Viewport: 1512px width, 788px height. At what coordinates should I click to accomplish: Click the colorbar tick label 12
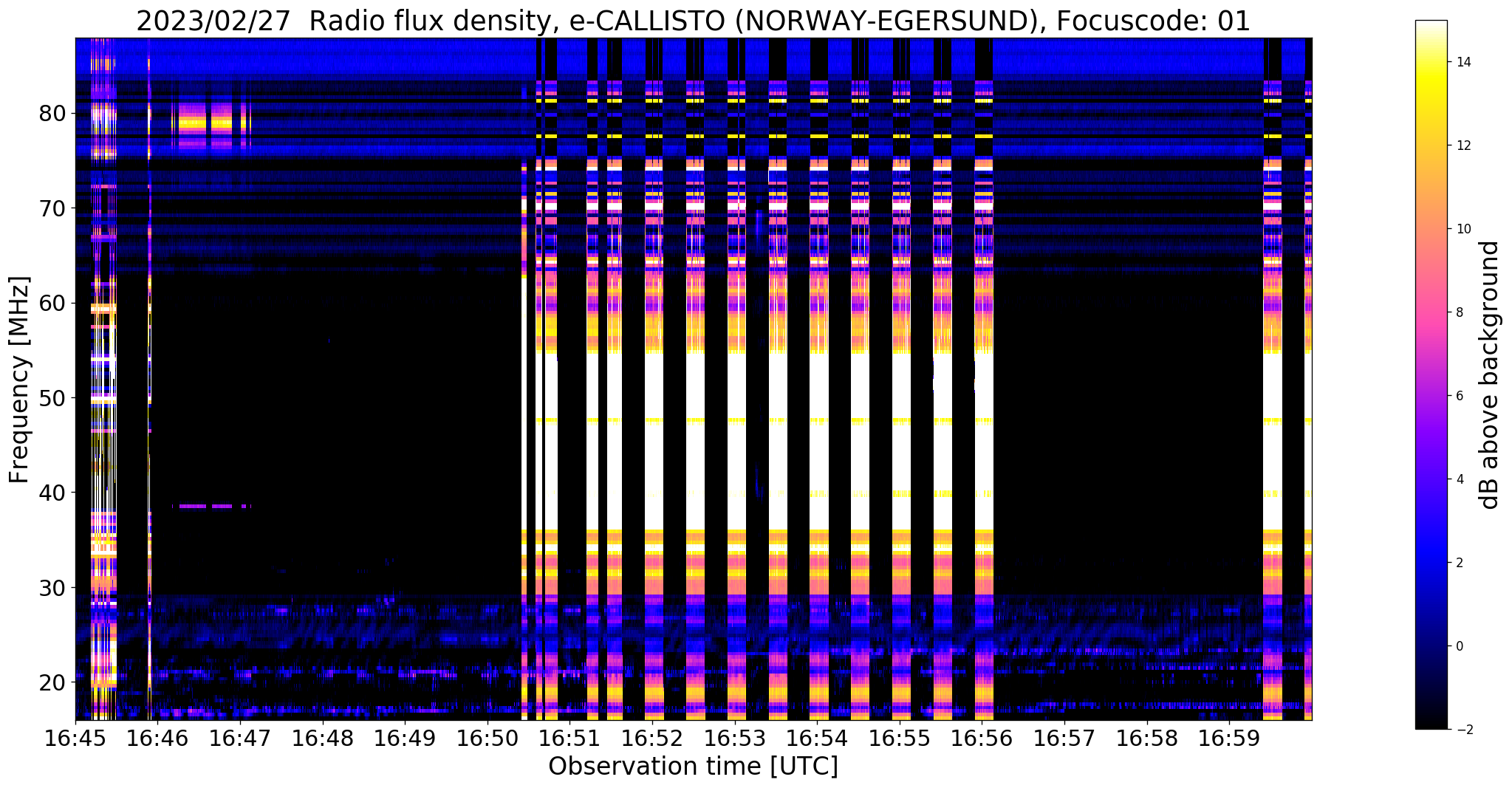(1463, 145)
